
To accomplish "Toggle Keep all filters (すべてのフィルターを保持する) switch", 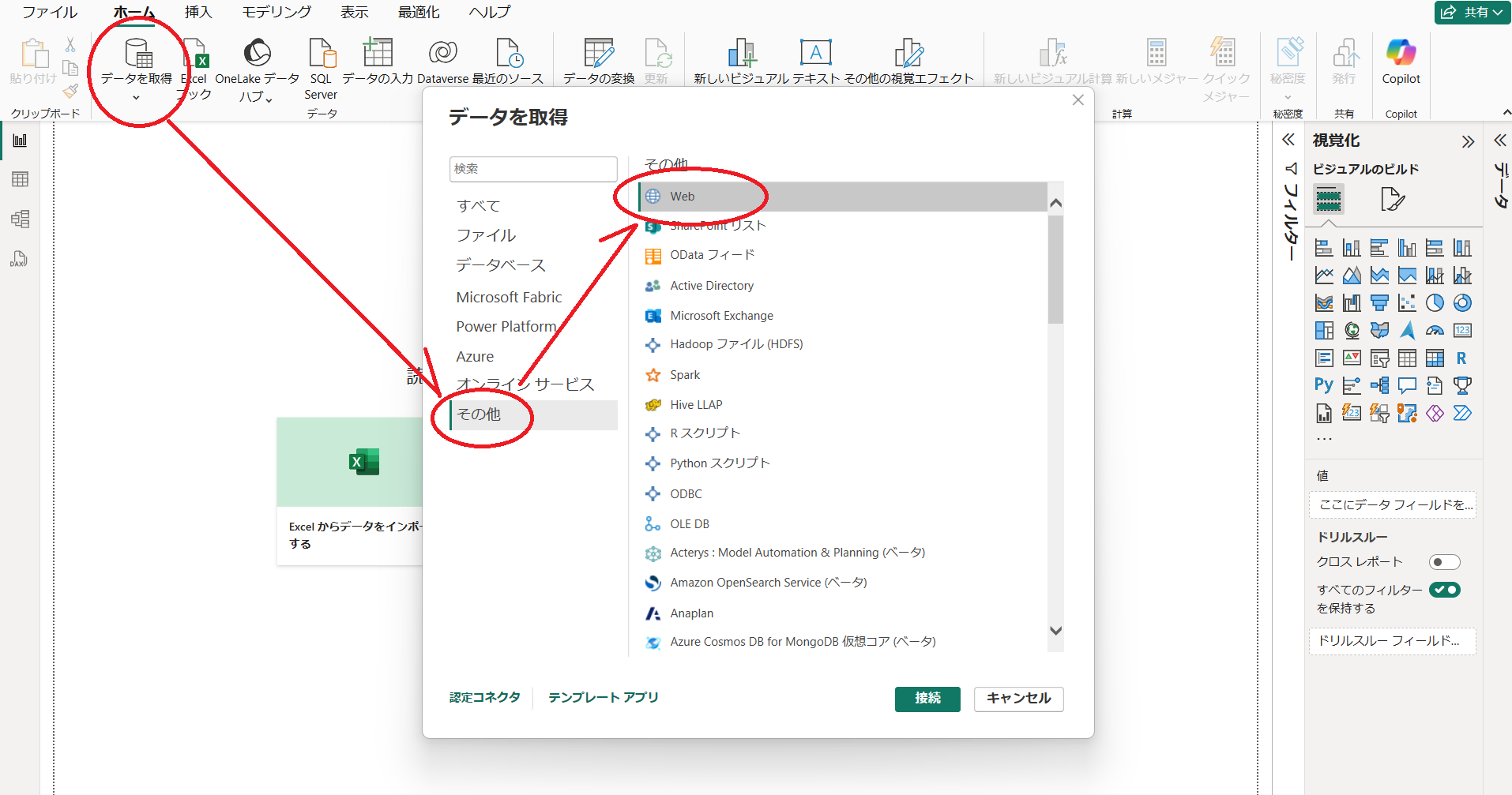I will point(1445,590).
